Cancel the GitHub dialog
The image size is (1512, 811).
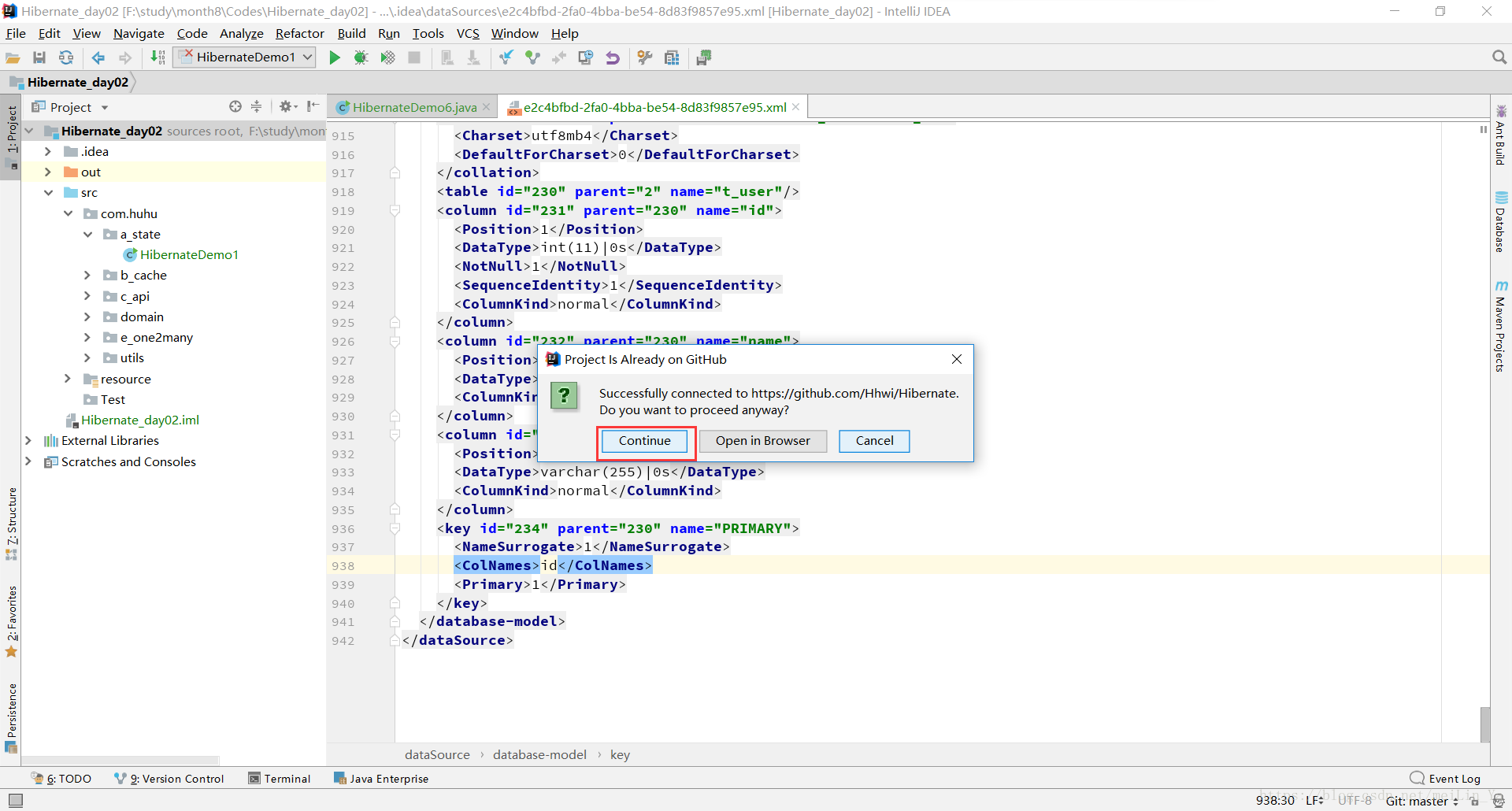[x=874, y=441]
